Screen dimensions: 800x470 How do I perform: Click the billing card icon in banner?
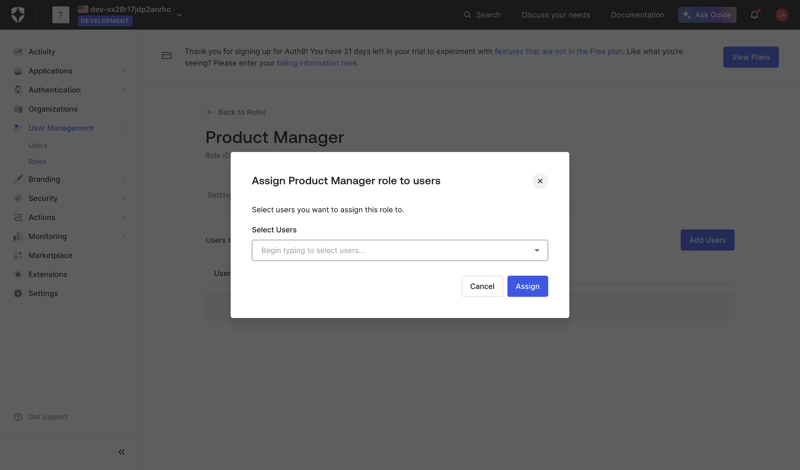(167, 56)
